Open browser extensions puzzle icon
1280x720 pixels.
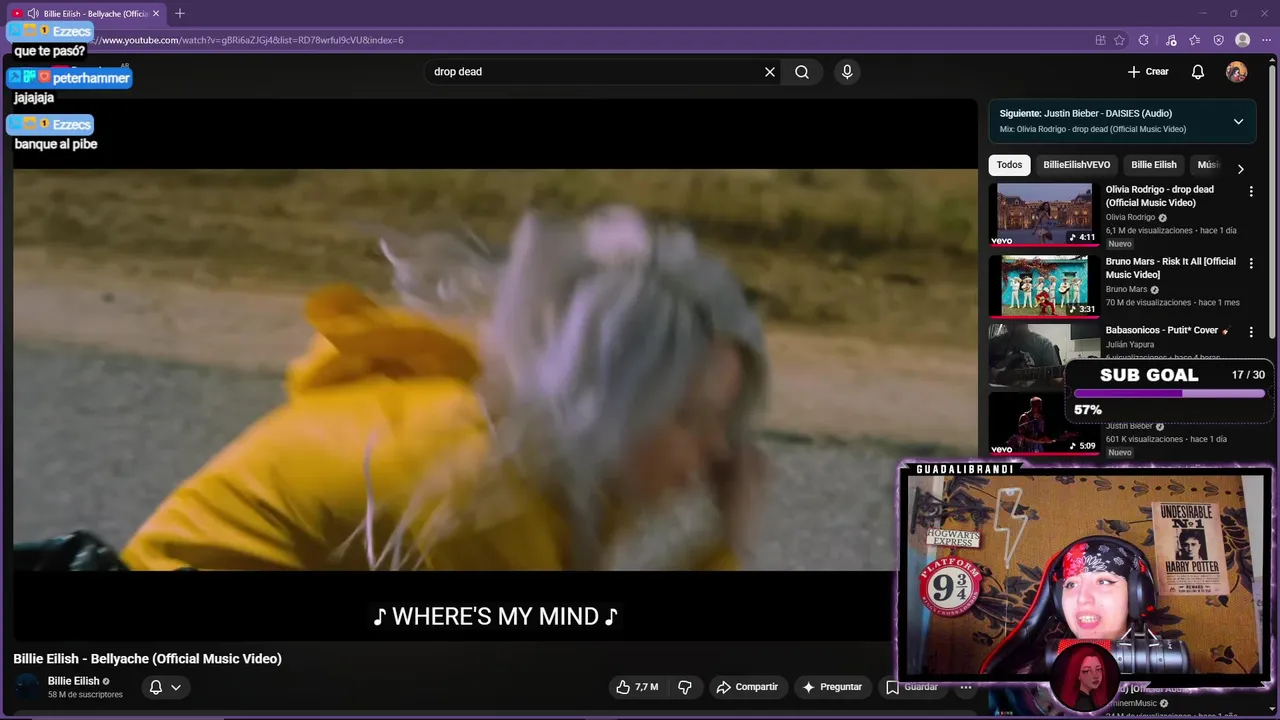(x=1144, y=40)
